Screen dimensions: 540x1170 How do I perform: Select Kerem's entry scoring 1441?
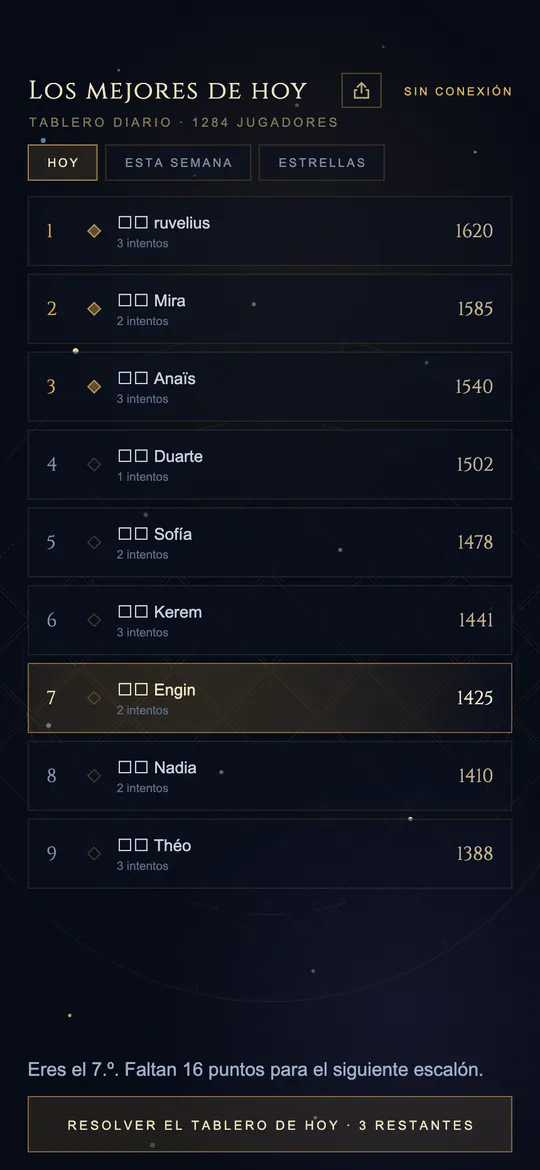coord(270,620)
